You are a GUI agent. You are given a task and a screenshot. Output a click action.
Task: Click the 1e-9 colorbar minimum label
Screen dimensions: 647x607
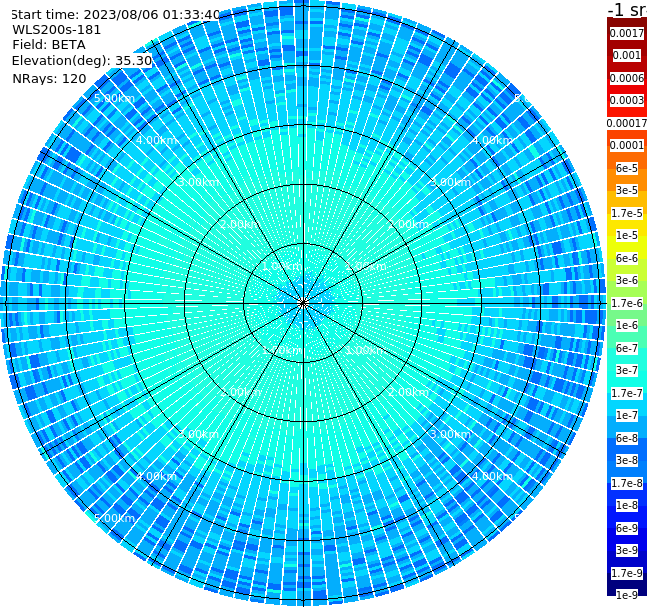pyautogui.click(x=627, y=595)
